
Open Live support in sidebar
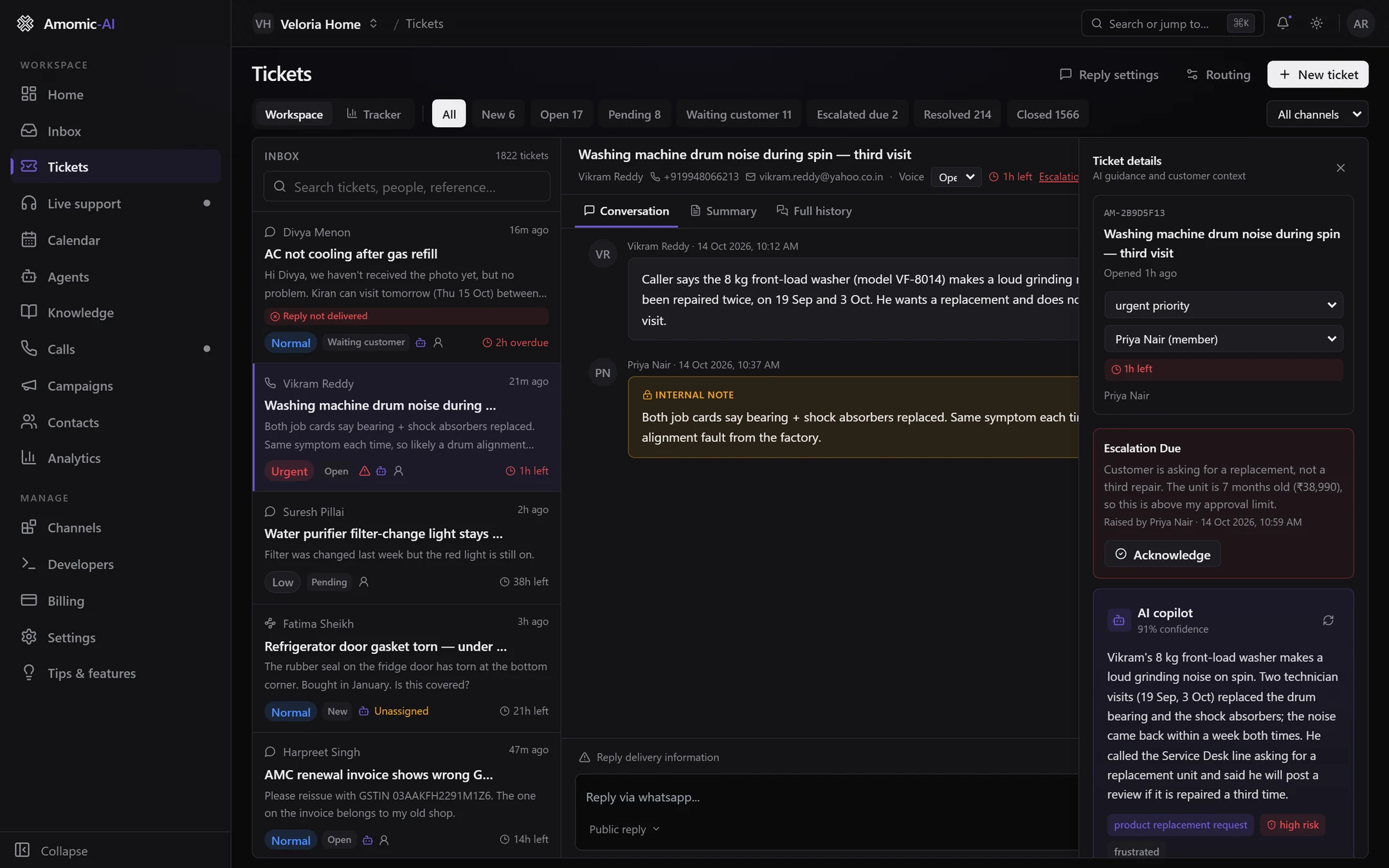[116, 203]
